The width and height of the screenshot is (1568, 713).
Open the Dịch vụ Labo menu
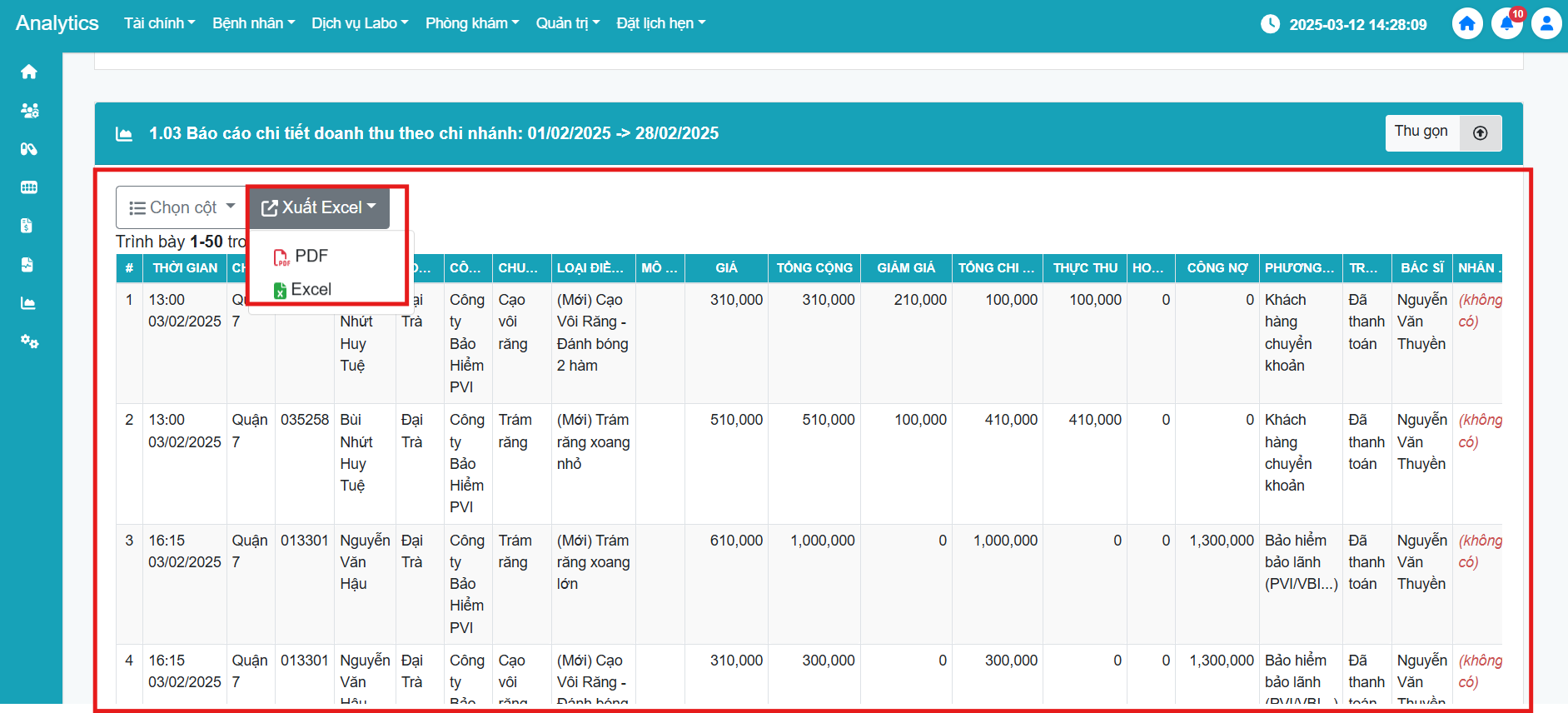coord(360,23)
